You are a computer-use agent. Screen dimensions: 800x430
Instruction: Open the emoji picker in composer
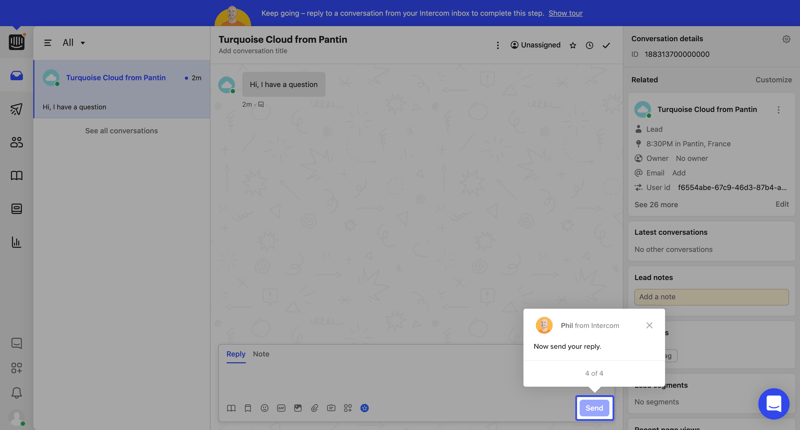tap(264, 408)
